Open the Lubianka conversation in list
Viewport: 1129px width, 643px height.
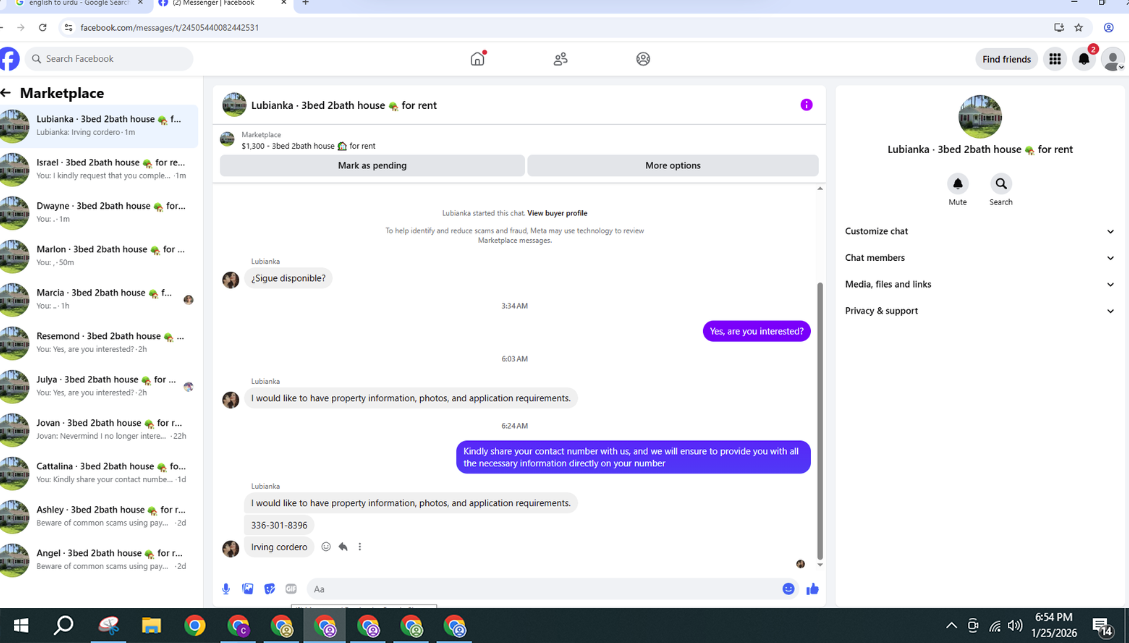(99, 125)
